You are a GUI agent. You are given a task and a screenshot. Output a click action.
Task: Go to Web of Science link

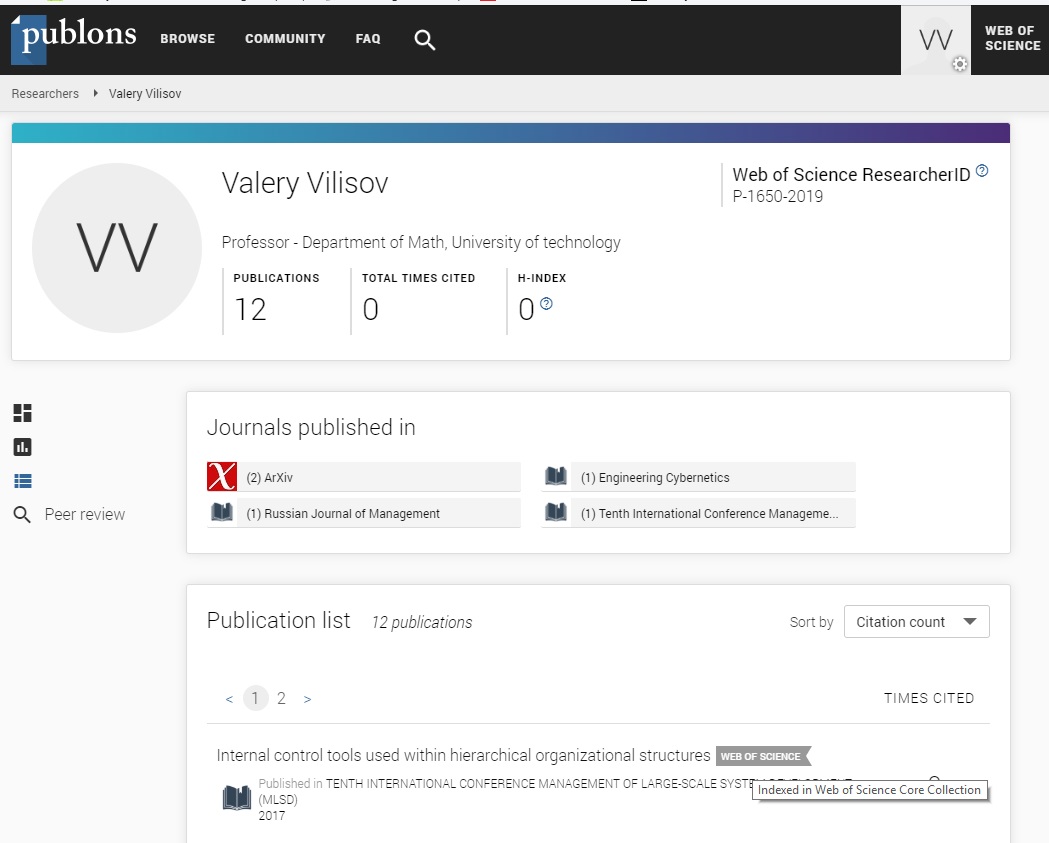1012,39
